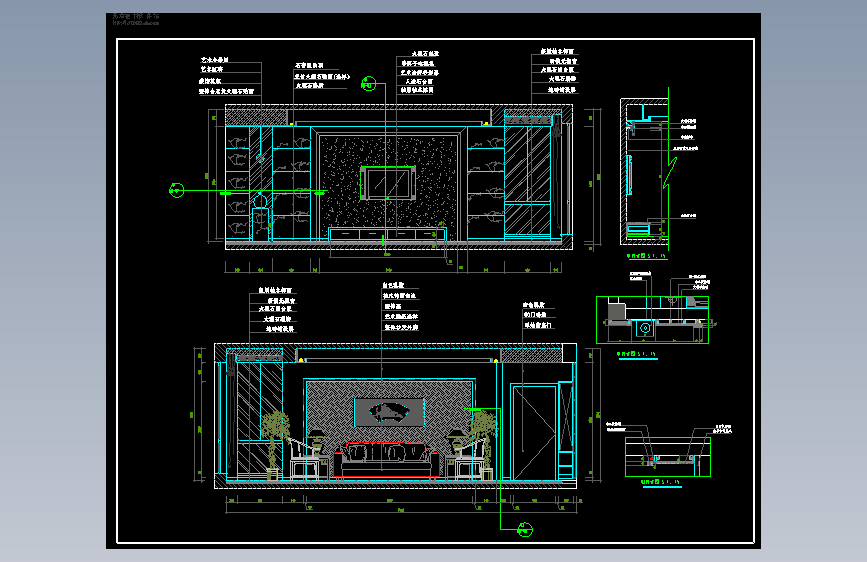
Task: Select the potted plant right of the sofa
Action: click(x=484, y=445)
